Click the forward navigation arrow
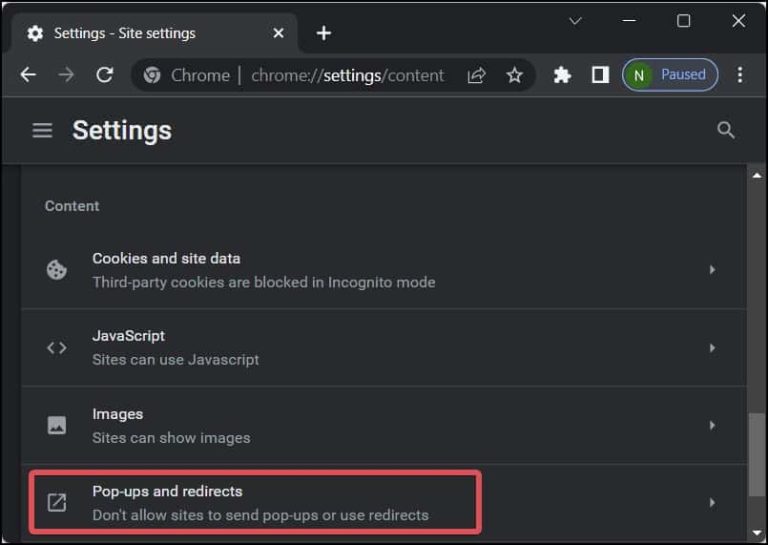Screen dimensions: 768x545 click(x=66, y=75)
